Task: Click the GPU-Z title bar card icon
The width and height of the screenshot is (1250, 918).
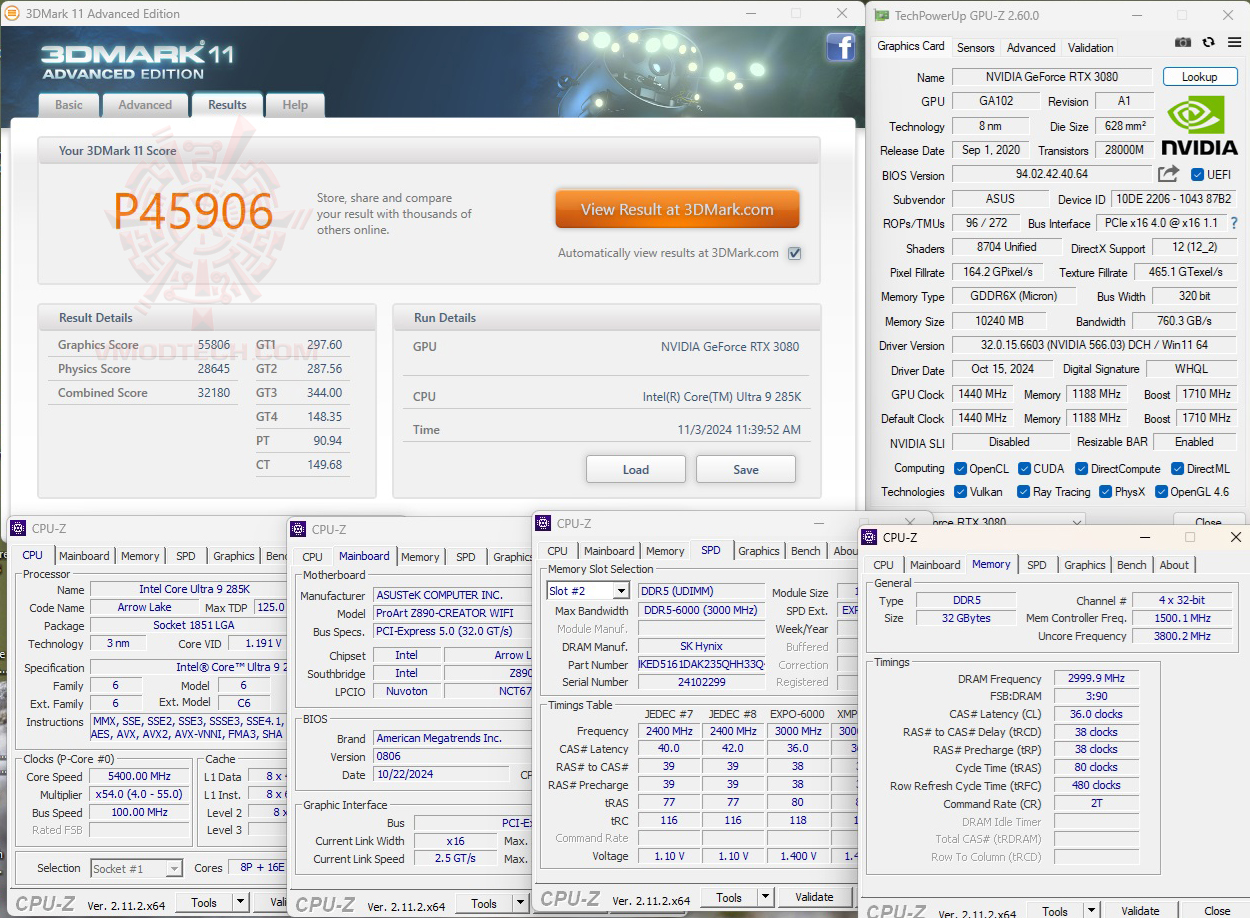Action: coord(881,15)
